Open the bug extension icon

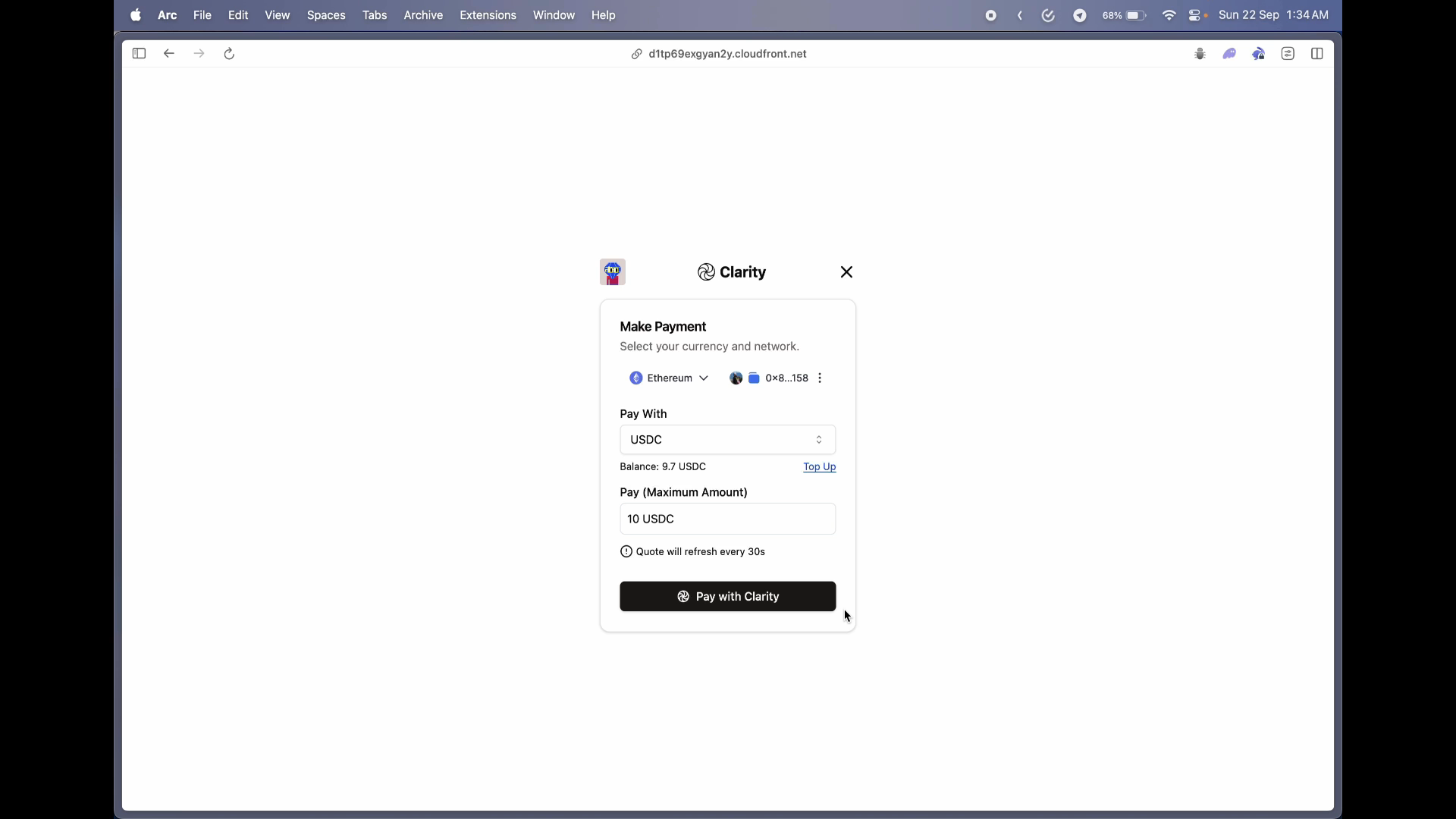click(x=1200, y=54)
